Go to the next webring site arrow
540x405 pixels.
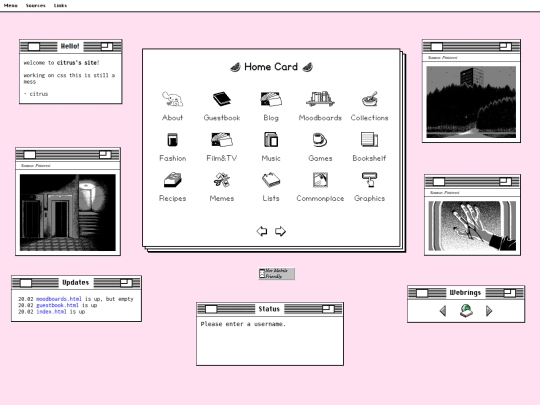[489, 311]
